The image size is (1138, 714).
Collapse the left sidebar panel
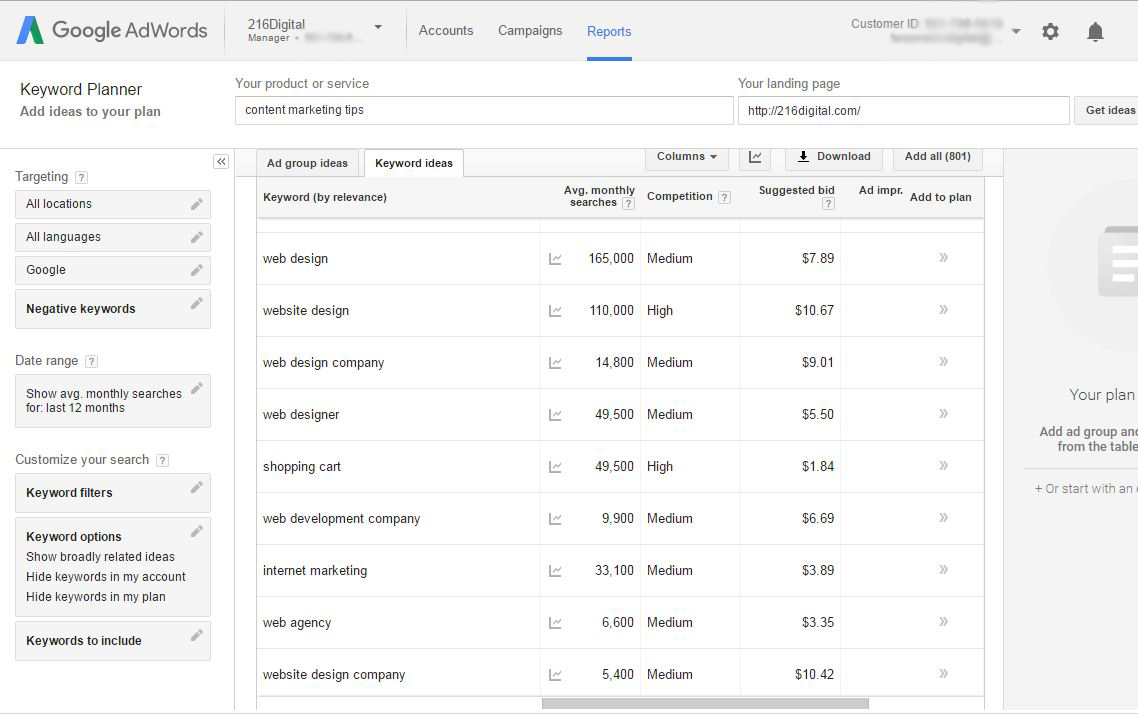click(x=221, y=162)
